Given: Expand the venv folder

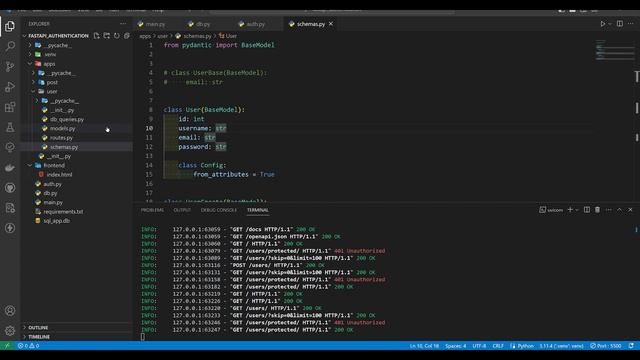Looking at the screenshot, I should 50,54.
